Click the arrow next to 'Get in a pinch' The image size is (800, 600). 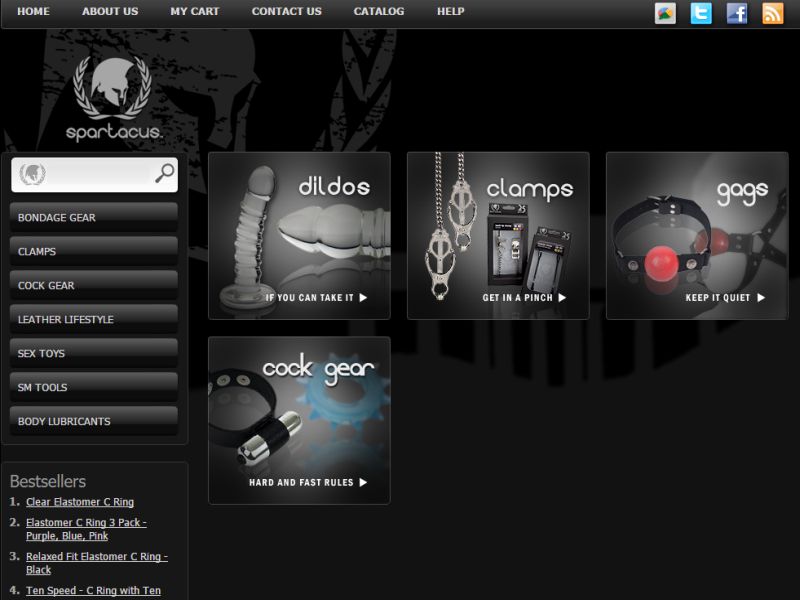coord(562,298)
